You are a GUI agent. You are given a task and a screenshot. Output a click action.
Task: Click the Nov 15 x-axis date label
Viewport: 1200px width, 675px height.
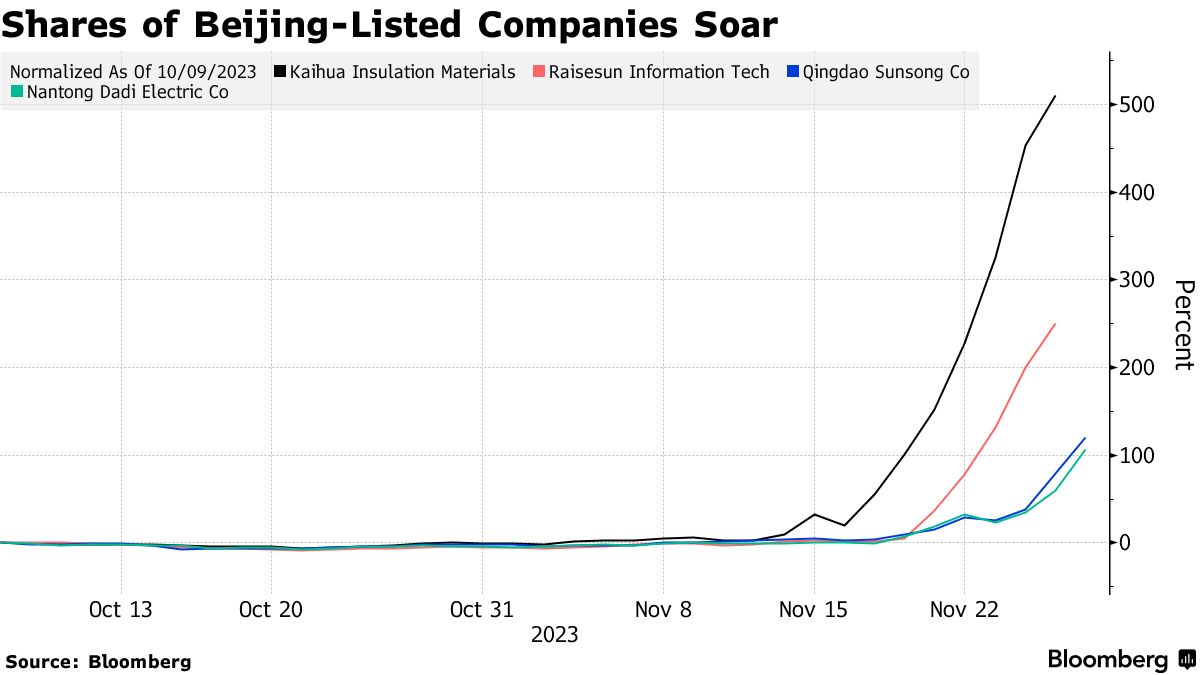point(813,610)
